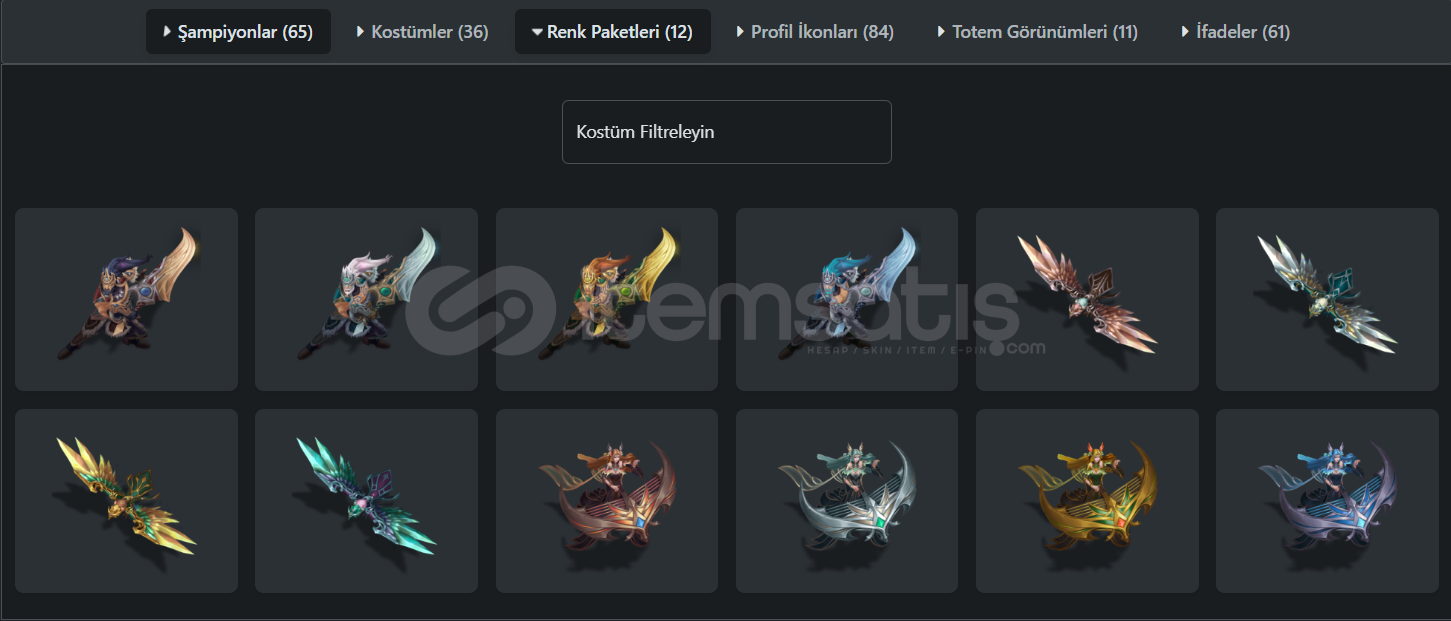Viewport: 1451px width, 621px height.
Task: Select the bronze crescent-boat champion chroma
Action: [x=607, y=501]
